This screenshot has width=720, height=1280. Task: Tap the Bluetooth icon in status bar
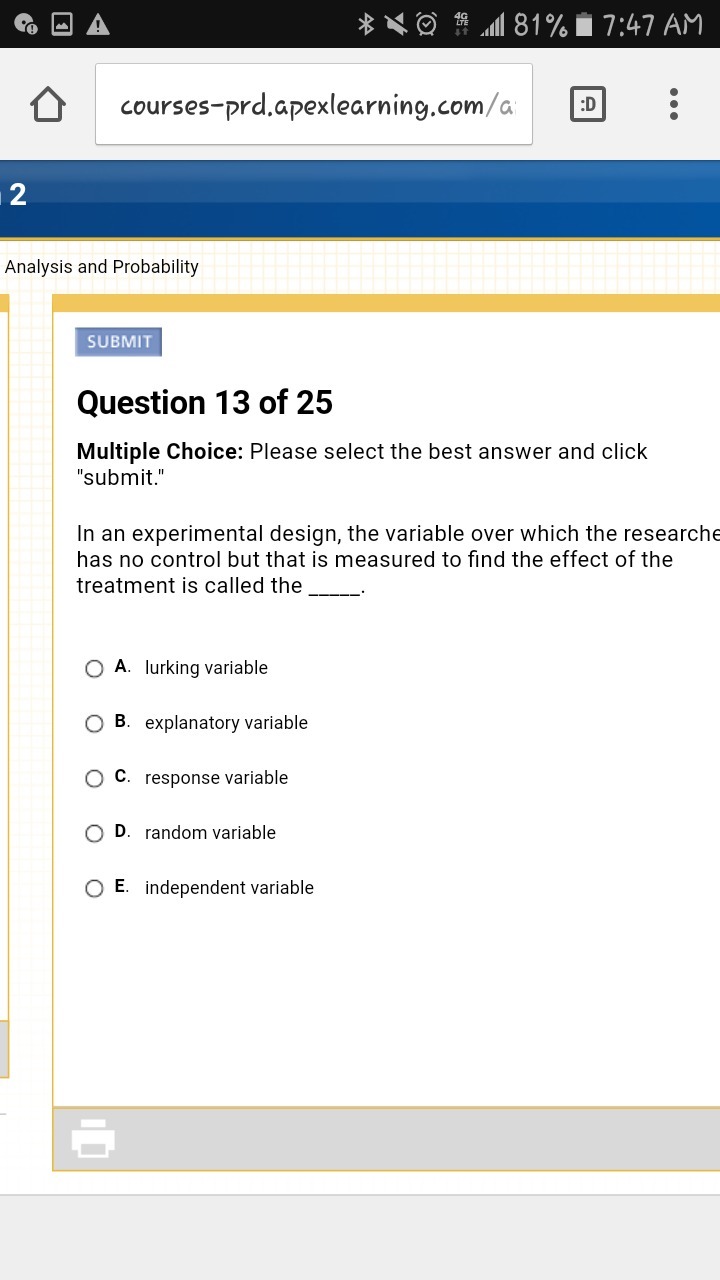click(366, 24)
